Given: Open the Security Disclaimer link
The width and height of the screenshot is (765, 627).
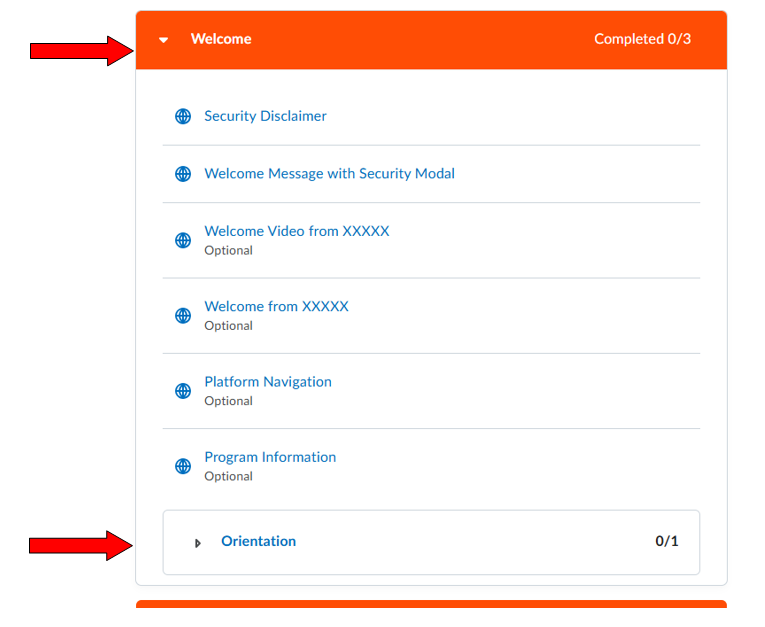Looking at the screenshot, I should pos(265,116).
